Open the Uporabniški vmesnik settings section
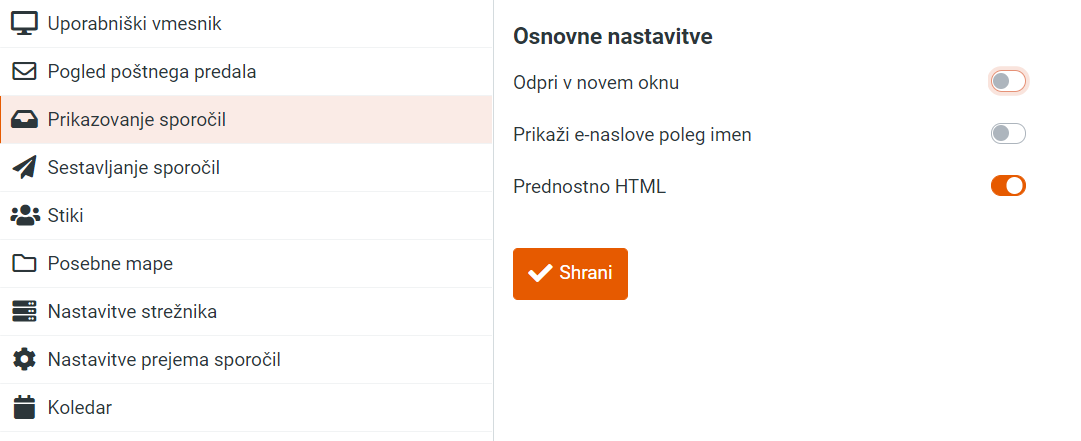1081x441 pixels. coord(246,24)
